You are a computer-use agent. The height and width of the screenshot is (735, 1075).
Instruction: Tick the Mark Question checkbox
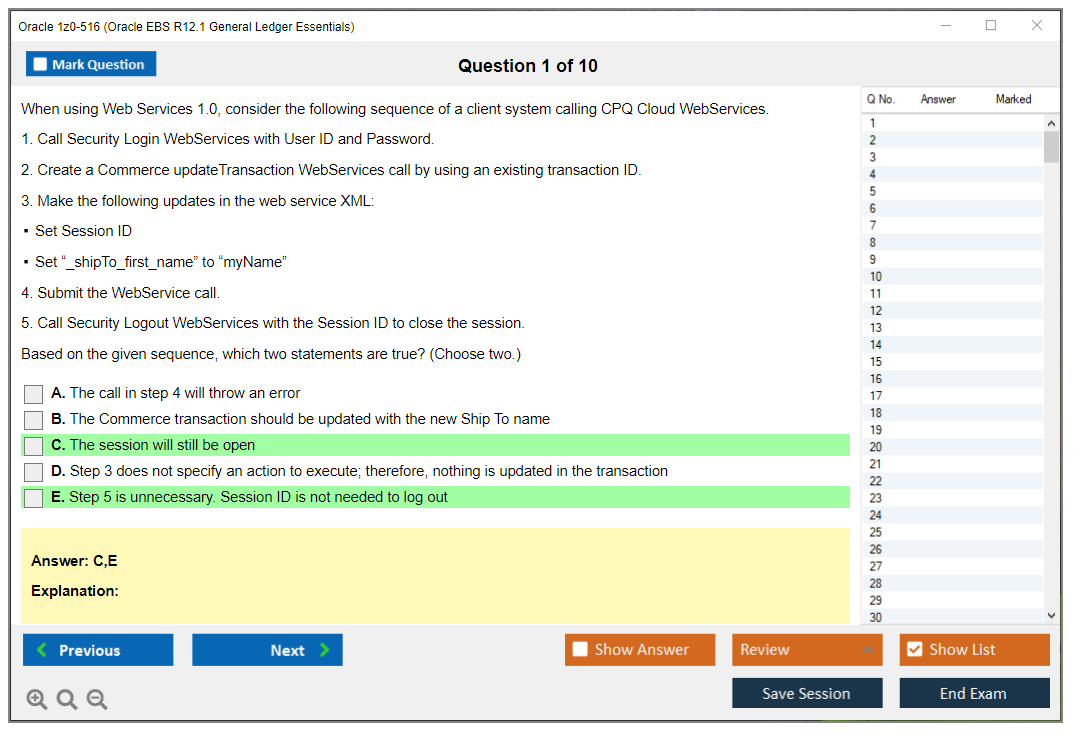[x=41, y=65]
